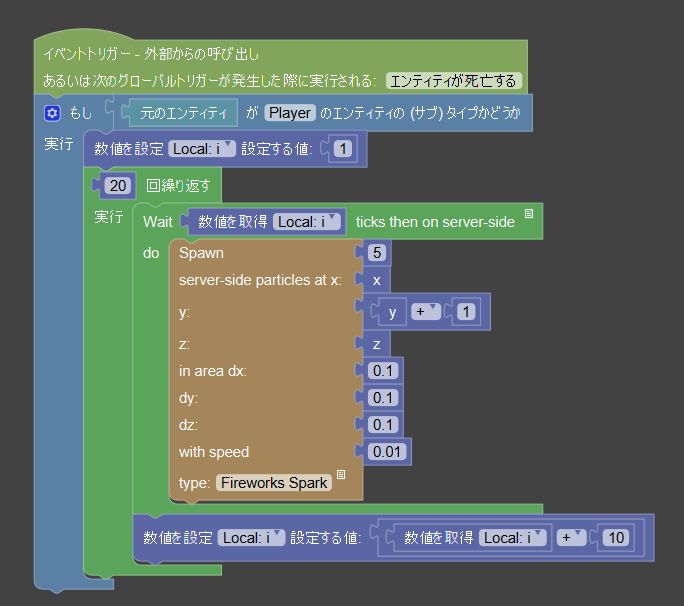Screen dimensions: 684x606
Task: Open the Local: i dropdown in the first 数値を設定 block
Action: (202, 149)
